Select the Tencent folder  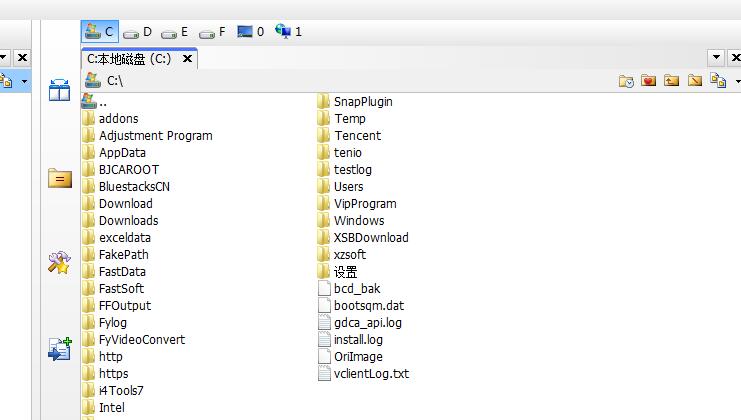pyautogui.click(x=349, y=136)
